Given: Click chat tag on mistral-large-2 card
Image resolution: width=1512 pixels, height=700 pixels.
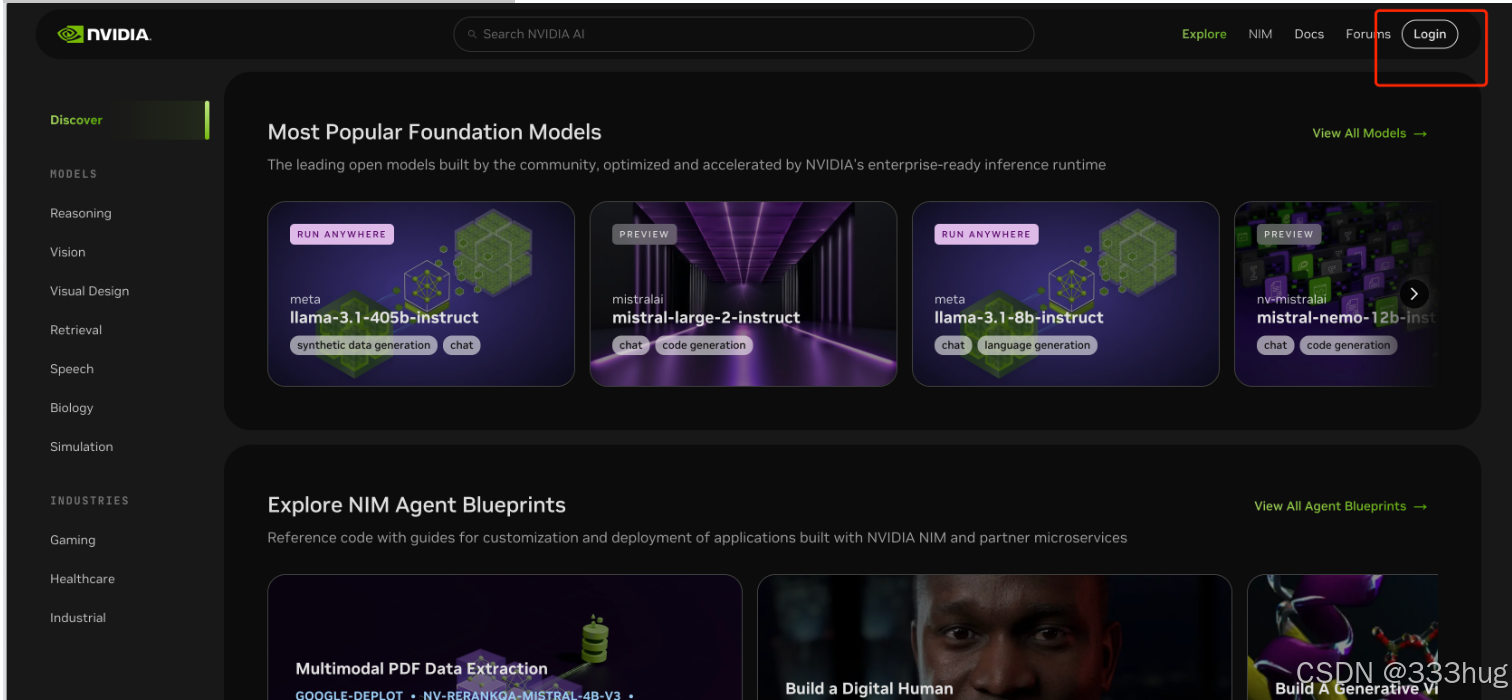Looking at the screenshot, I should [631, 345].
